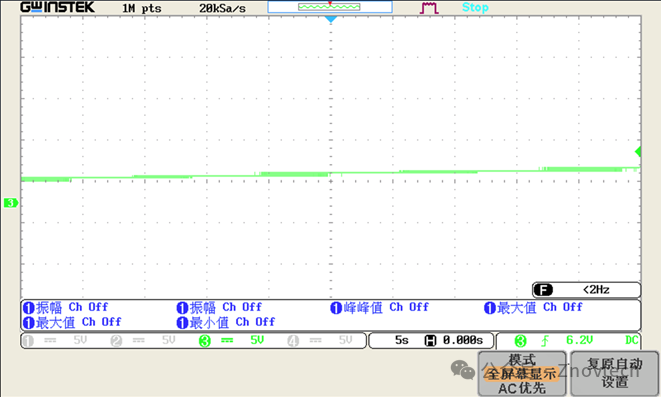
Task: Toggle channel 1 5V indicator
Action: (55, 341)
